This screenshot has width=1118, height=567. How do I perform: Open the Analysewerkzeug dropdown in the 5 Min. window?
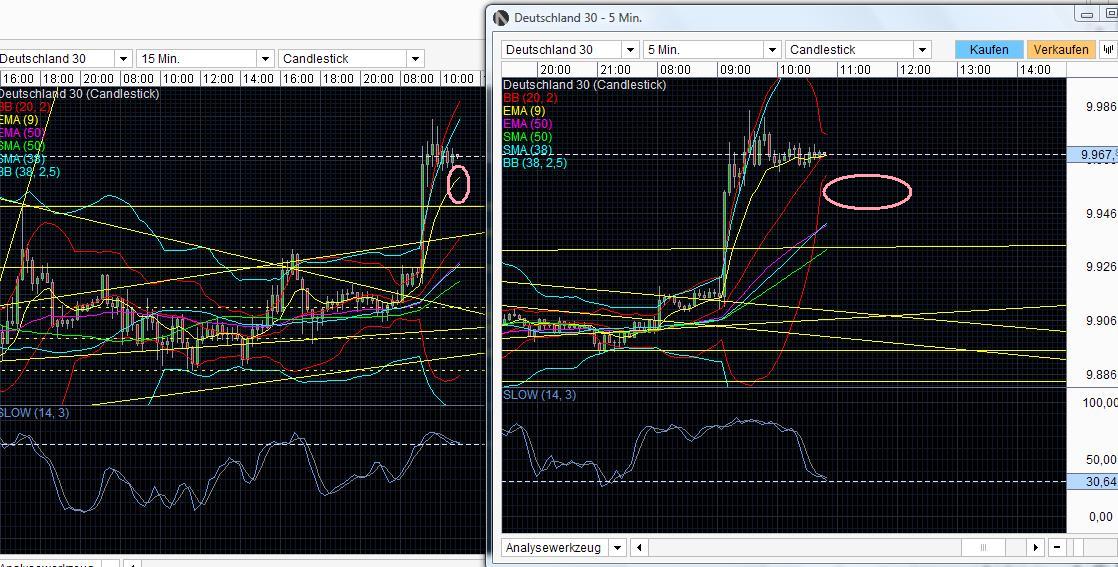point(617,548)
